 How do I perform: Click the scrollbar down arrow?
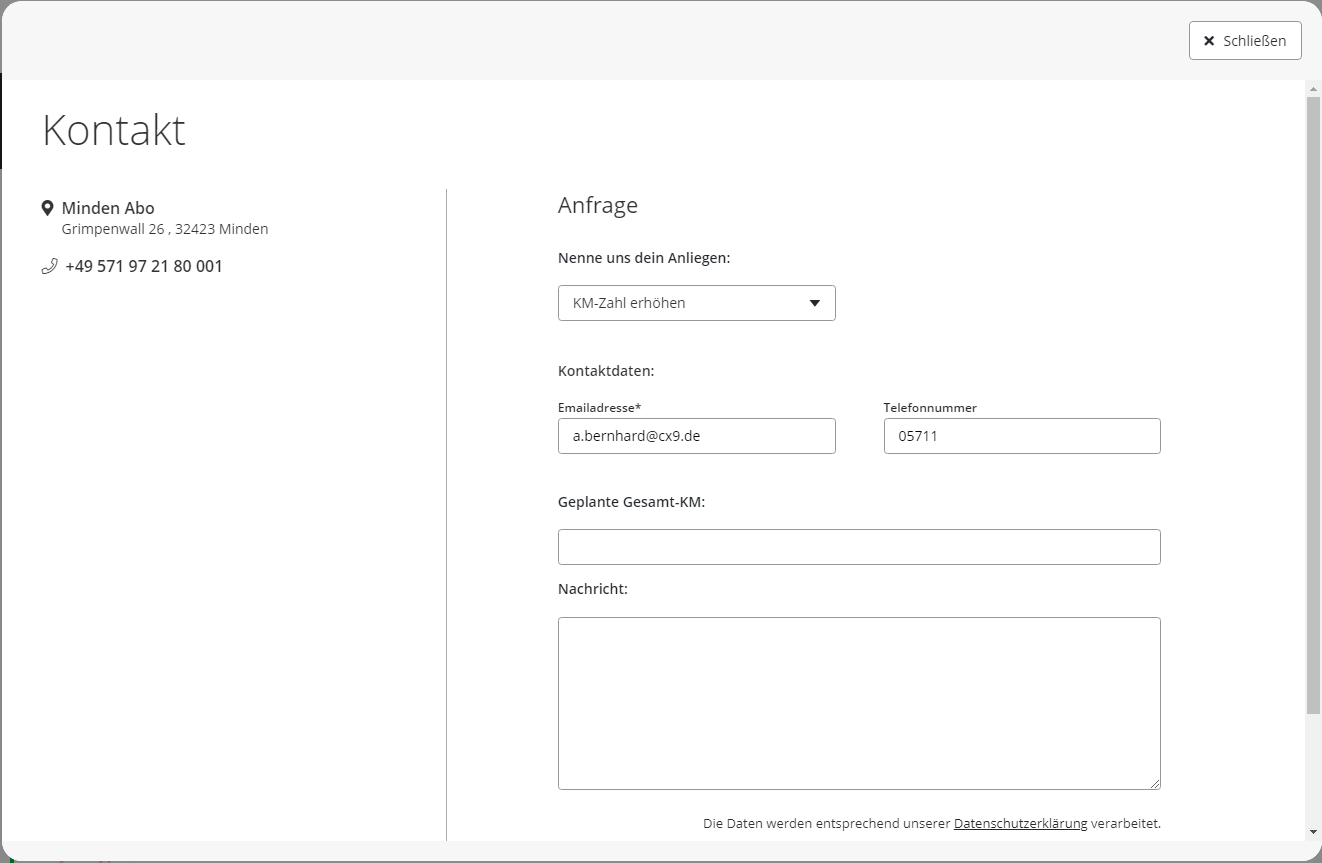[x=1313, y=832]
